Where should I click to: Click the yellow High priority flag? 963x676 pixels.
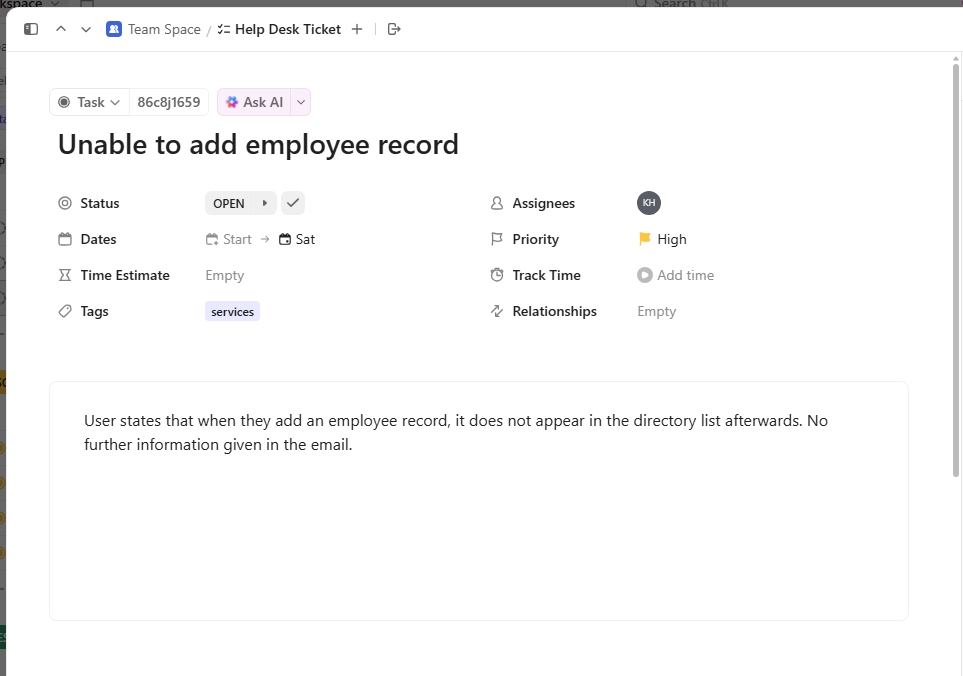point(645,239)
